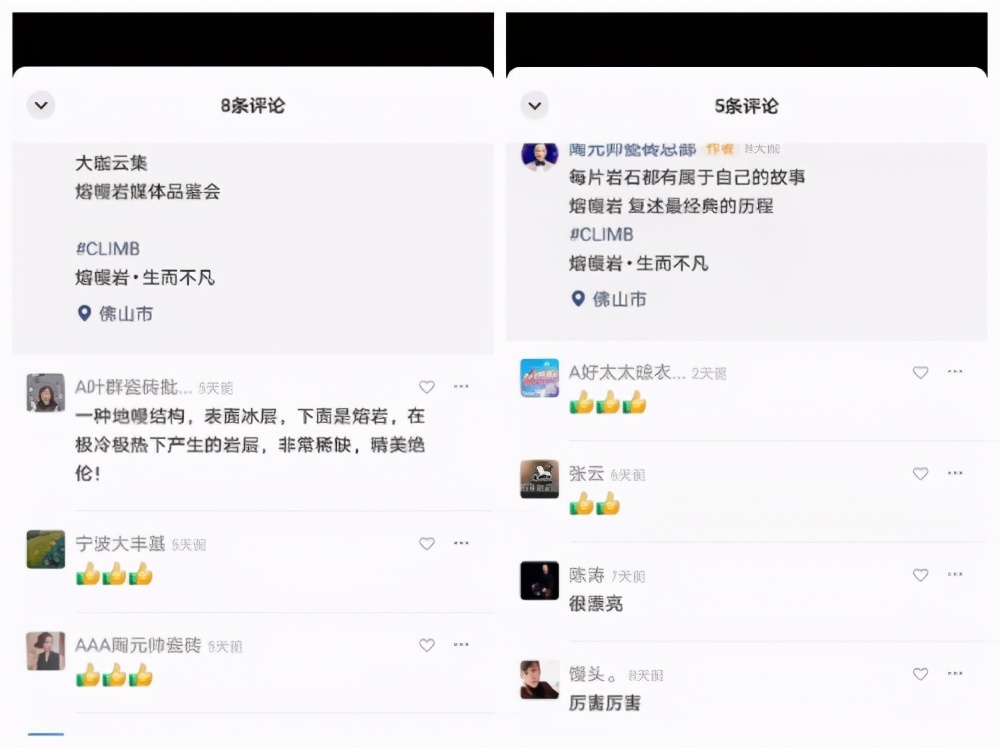Collapse the 5条评论 comment panel
This screenshot has width=1000, height=748.
coord(534,105)
